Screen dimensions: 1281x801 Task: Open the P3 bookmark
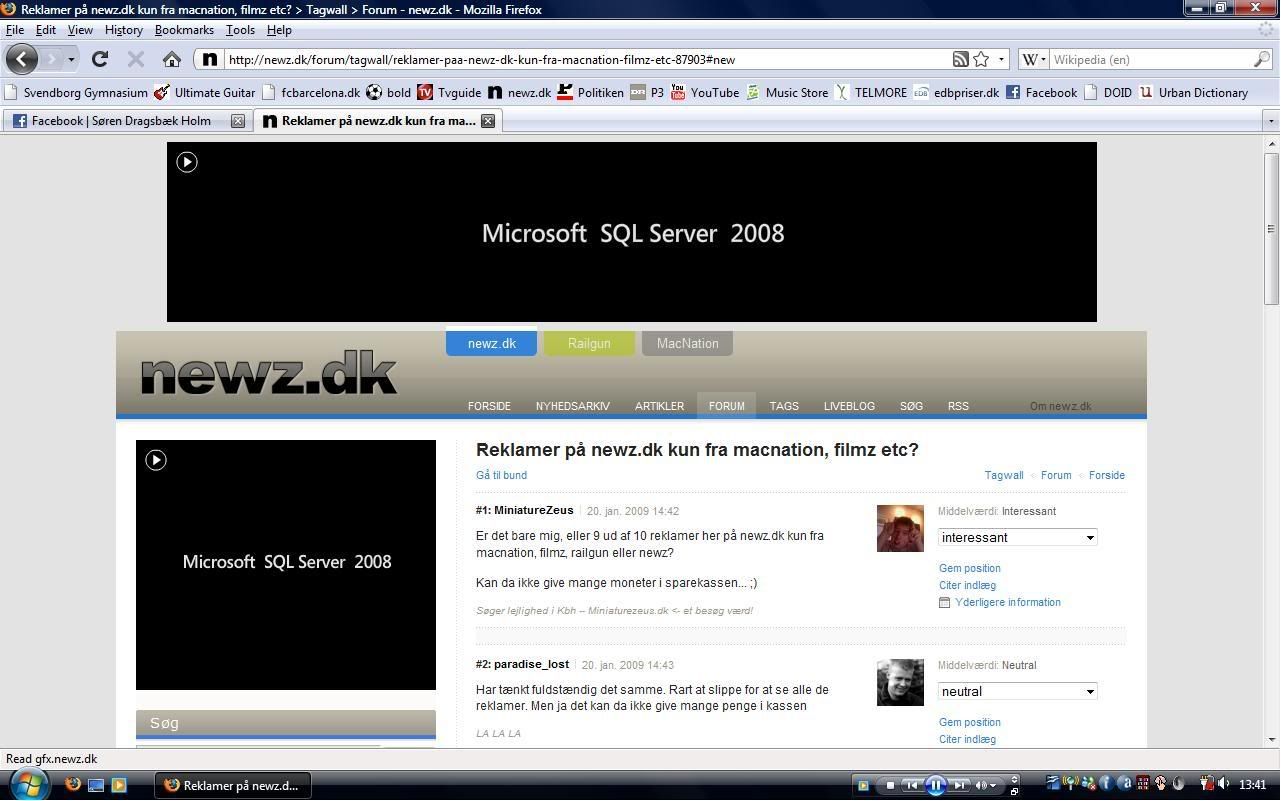pyautogui.click(x=647, y=92)
